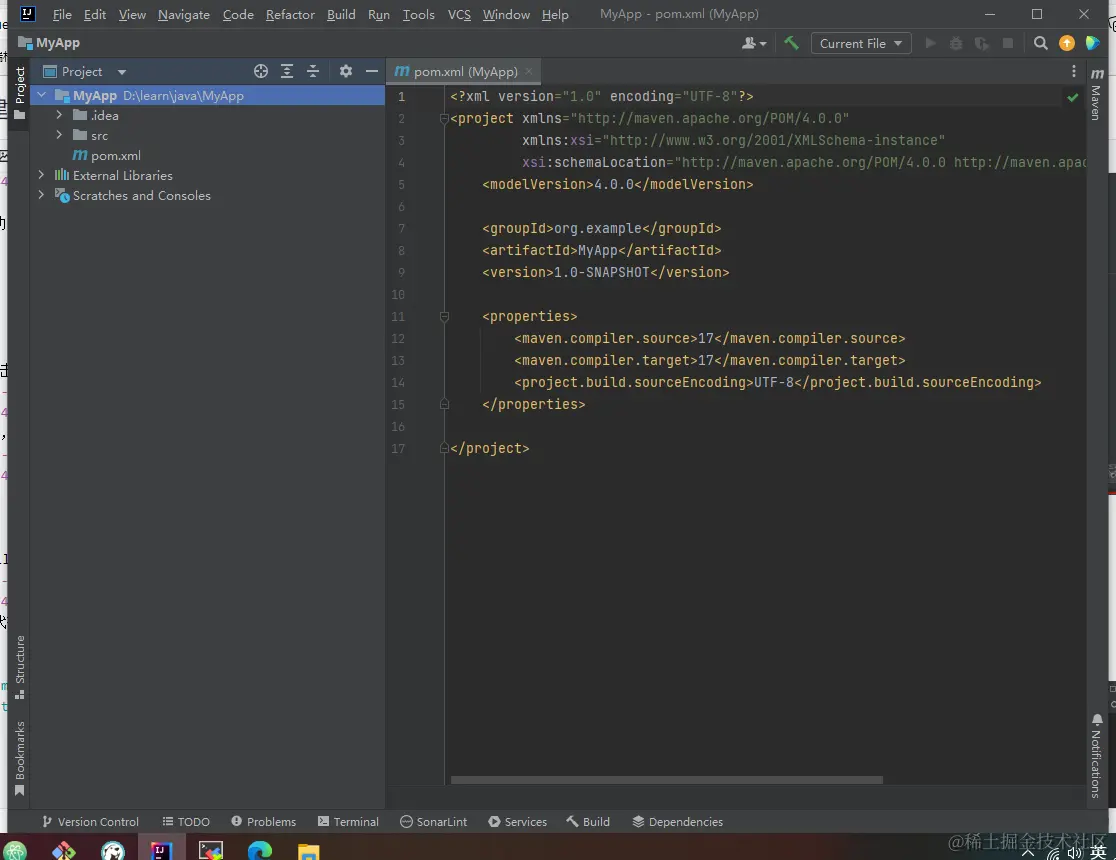Click the Expand All icon in Project panel
Viewport: 1116px width, 860px height.
click(287, 71)
